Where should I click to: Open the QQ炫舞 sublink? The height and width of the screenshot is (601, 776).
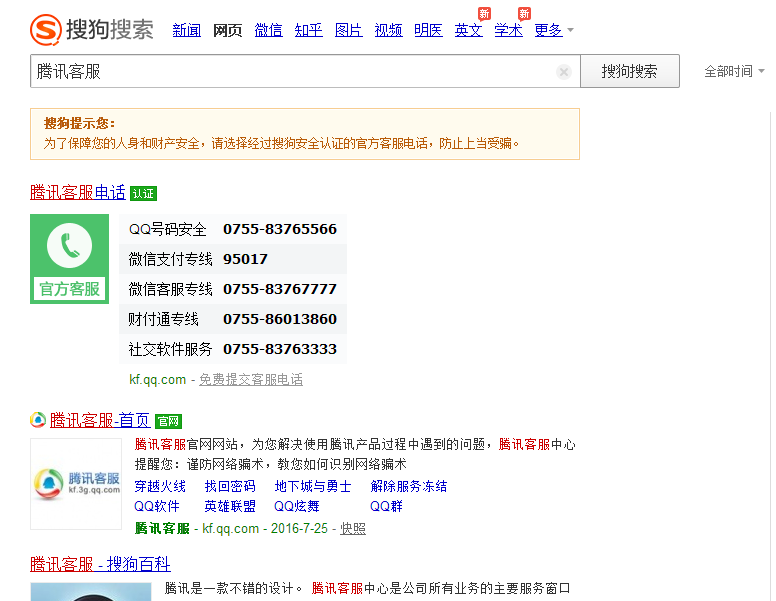click(x=297, y=506)
